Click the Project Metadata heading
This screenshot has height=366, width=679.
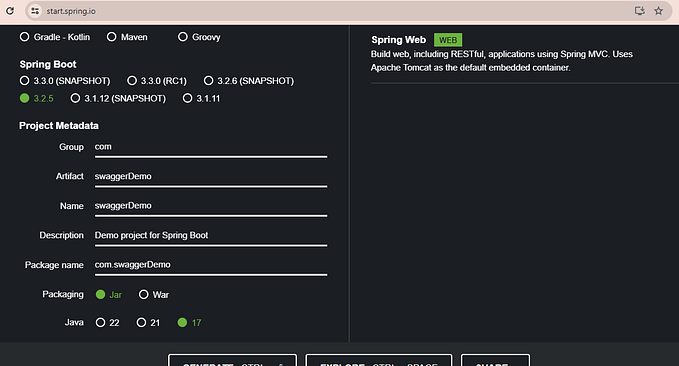coord(59,126)
